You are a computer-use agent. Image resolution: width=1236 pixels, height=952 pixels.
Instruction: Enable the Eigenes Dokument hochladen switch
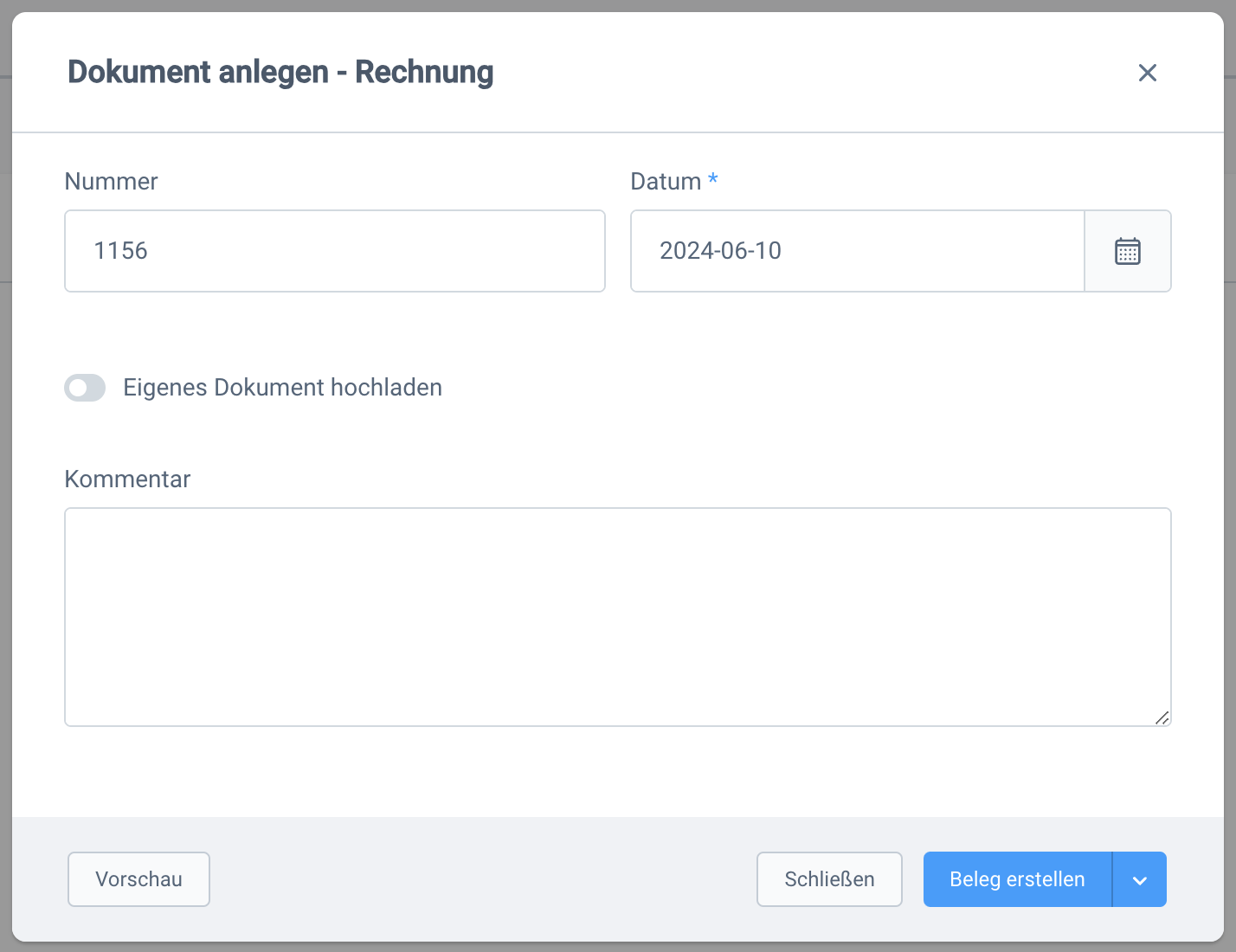85,388
